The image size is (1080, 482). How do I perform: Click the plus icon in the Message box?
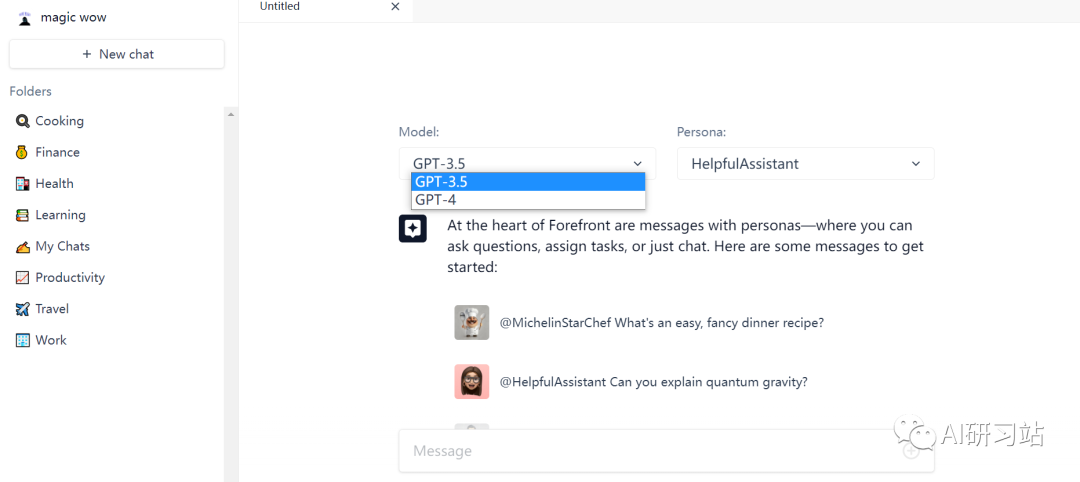(x=911, y=451)
